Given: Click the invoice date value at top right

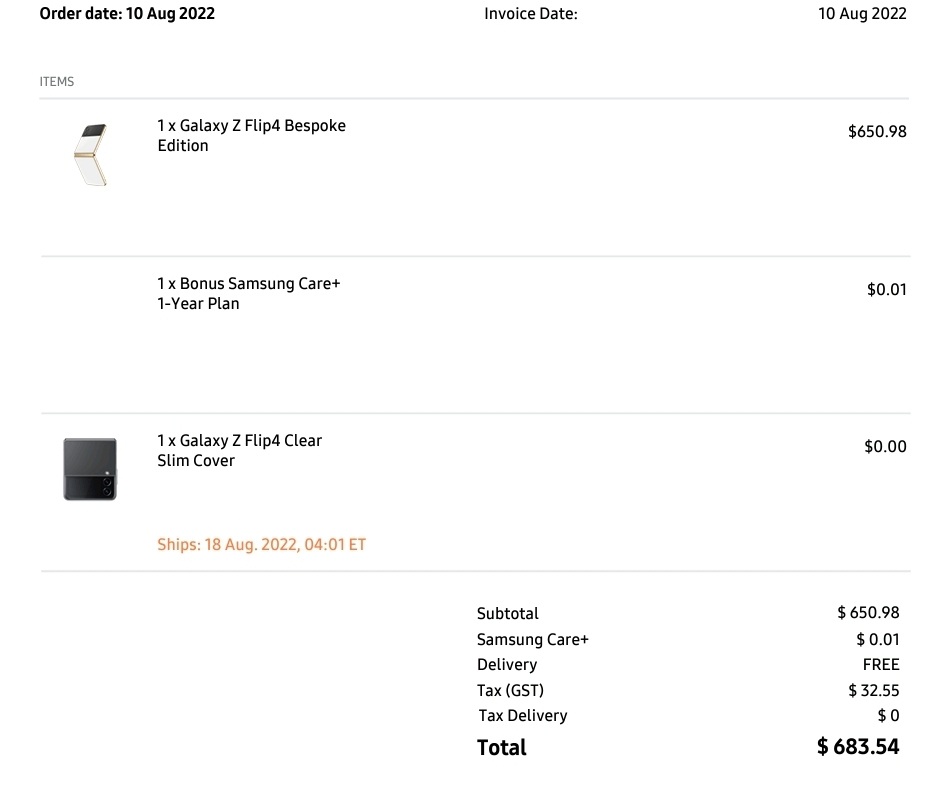Looking at the screenshot, I should coord(862,14).
